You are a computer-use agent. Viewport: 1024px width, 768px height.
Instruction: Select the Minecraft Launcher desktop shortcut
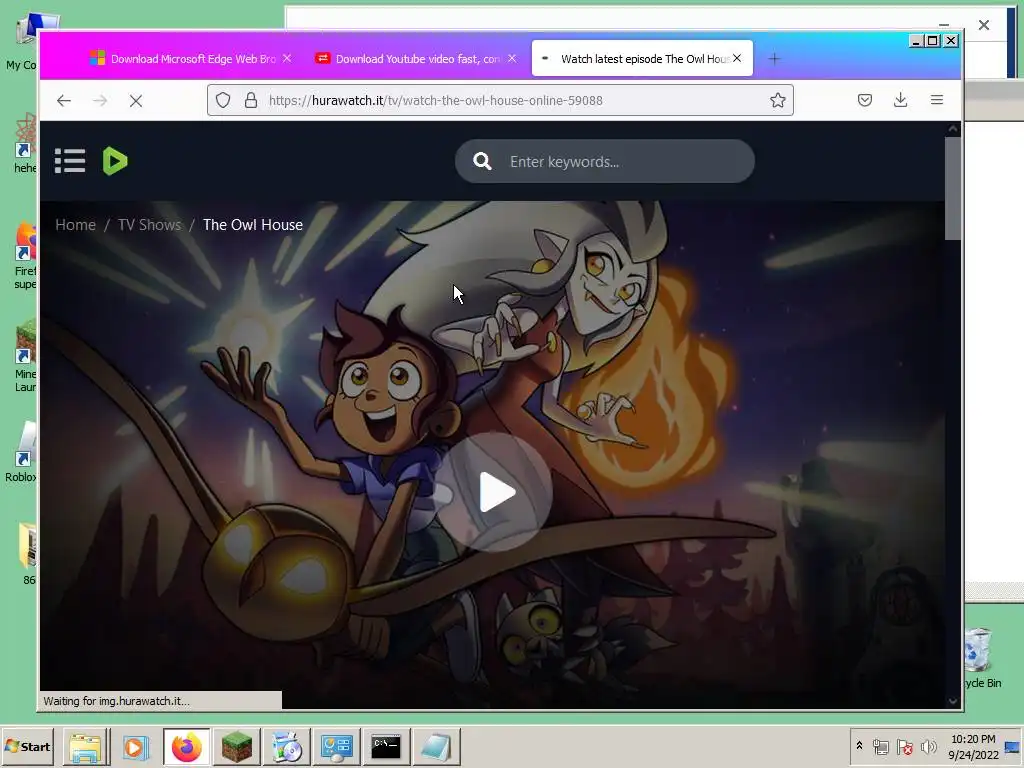(25, 356)
